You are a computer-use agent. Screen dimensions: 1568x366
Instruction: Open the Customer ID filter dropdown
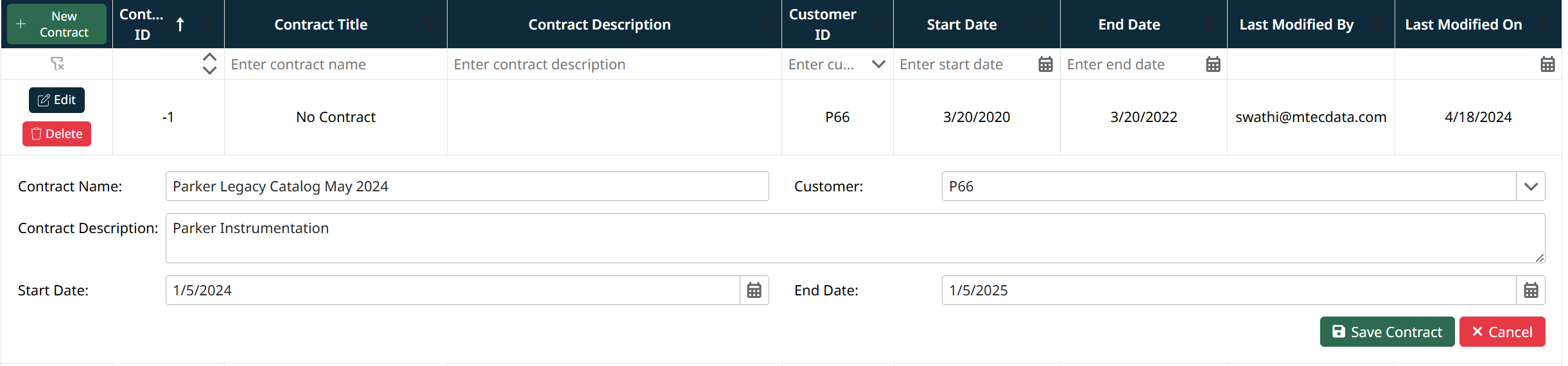pyautogui.click(x=878, y=64)
